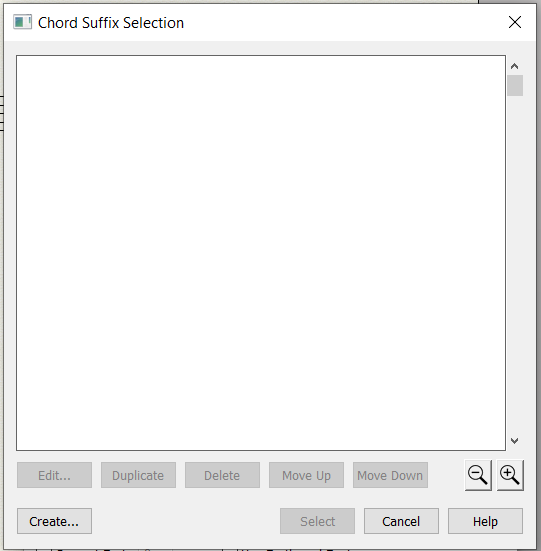The image size is (541, 551).
Task: Cancel the chord suffix selection
Action: pos(401,521)
